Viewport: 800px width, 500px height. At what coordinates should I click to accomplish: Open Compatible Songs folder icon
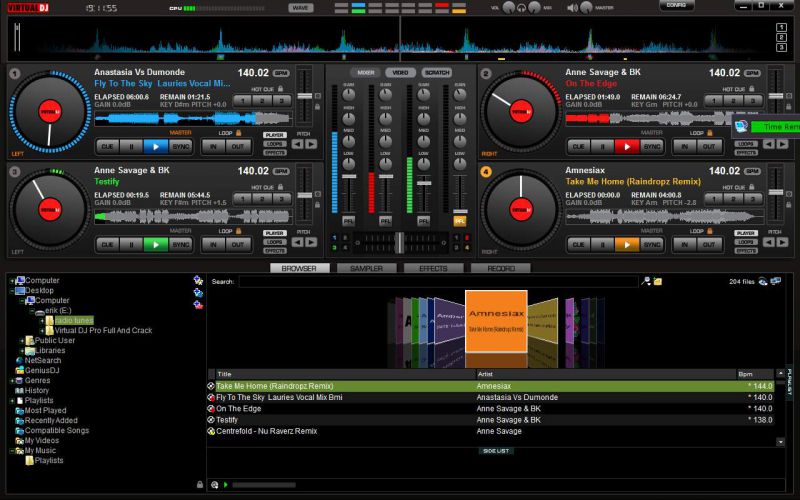pyautogui.click(x=20, y=430)
